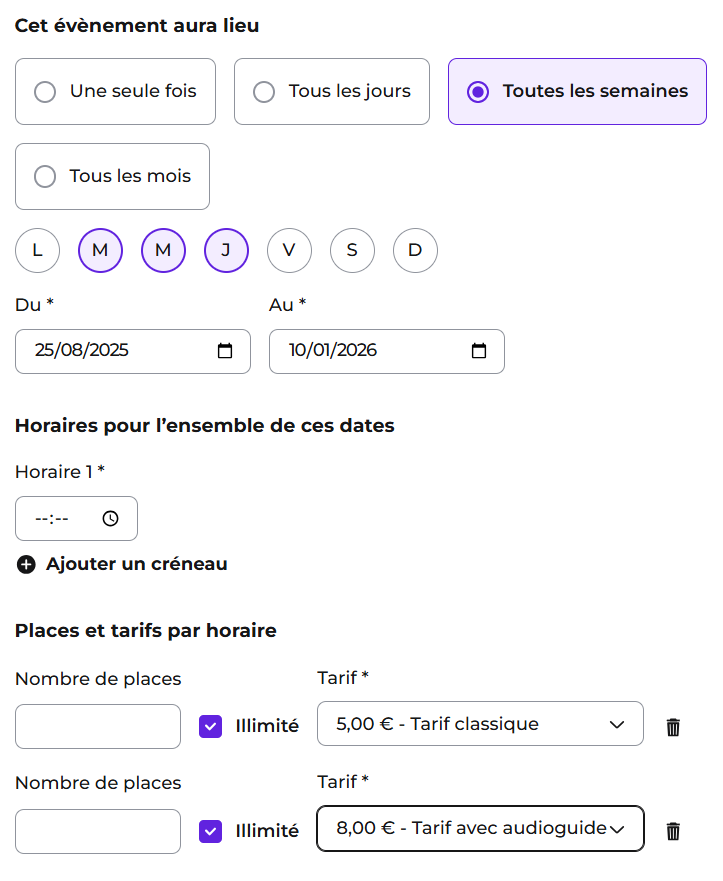The image size is (723, 881).
Task: Toggle the D weekday circle
Action: [x=415, y=251]
